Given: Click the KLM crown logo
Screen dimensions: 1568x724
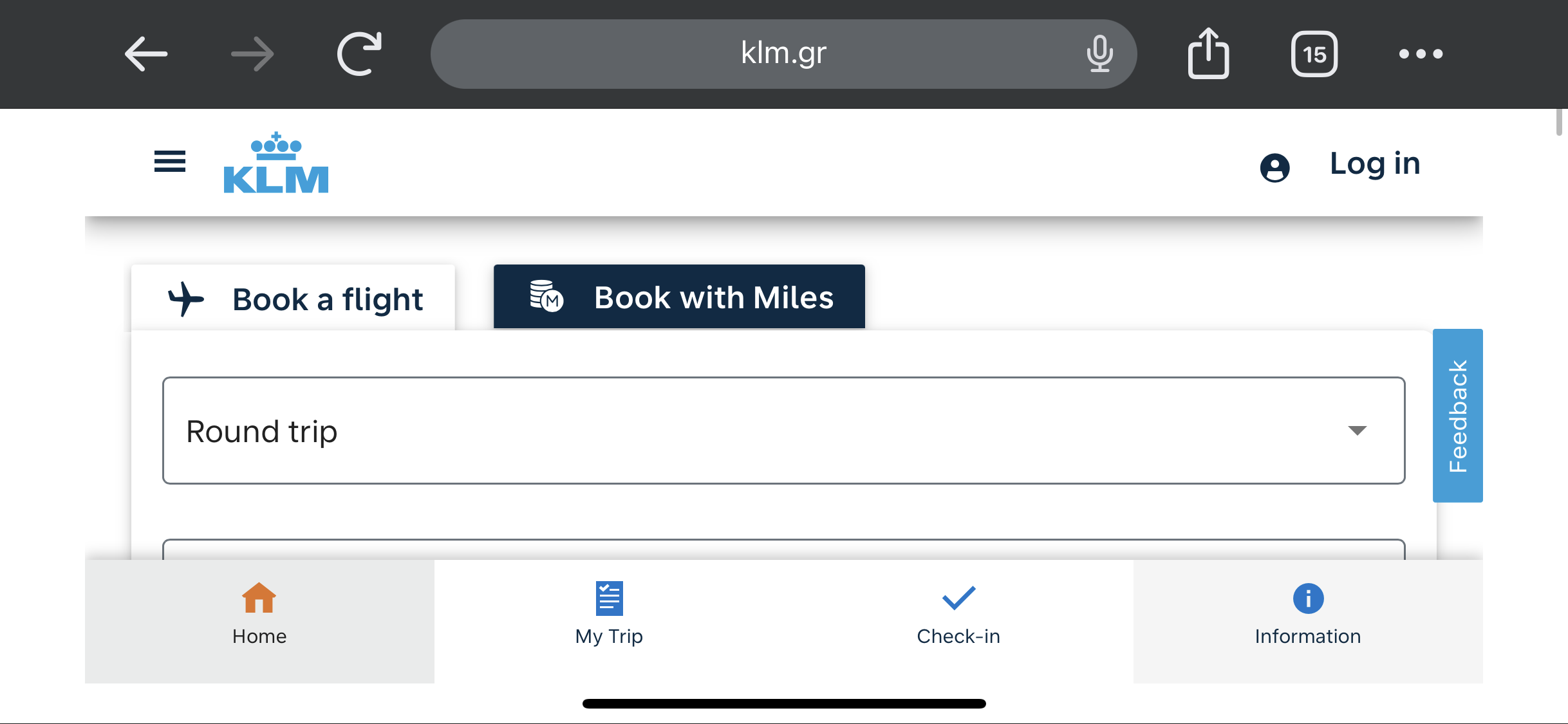Looking at the screenshot, I should [276, 163].
